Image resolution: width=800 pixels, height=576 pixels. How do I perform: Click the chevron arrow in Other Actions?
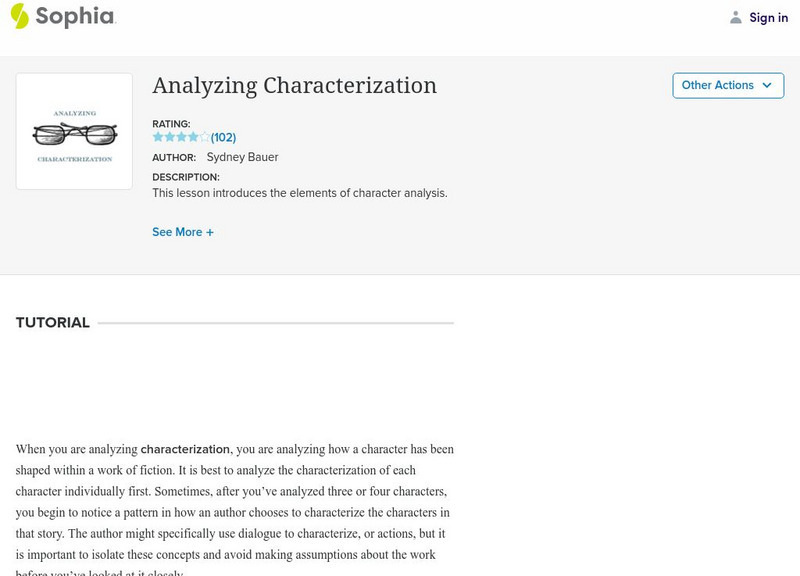(767, 85)
